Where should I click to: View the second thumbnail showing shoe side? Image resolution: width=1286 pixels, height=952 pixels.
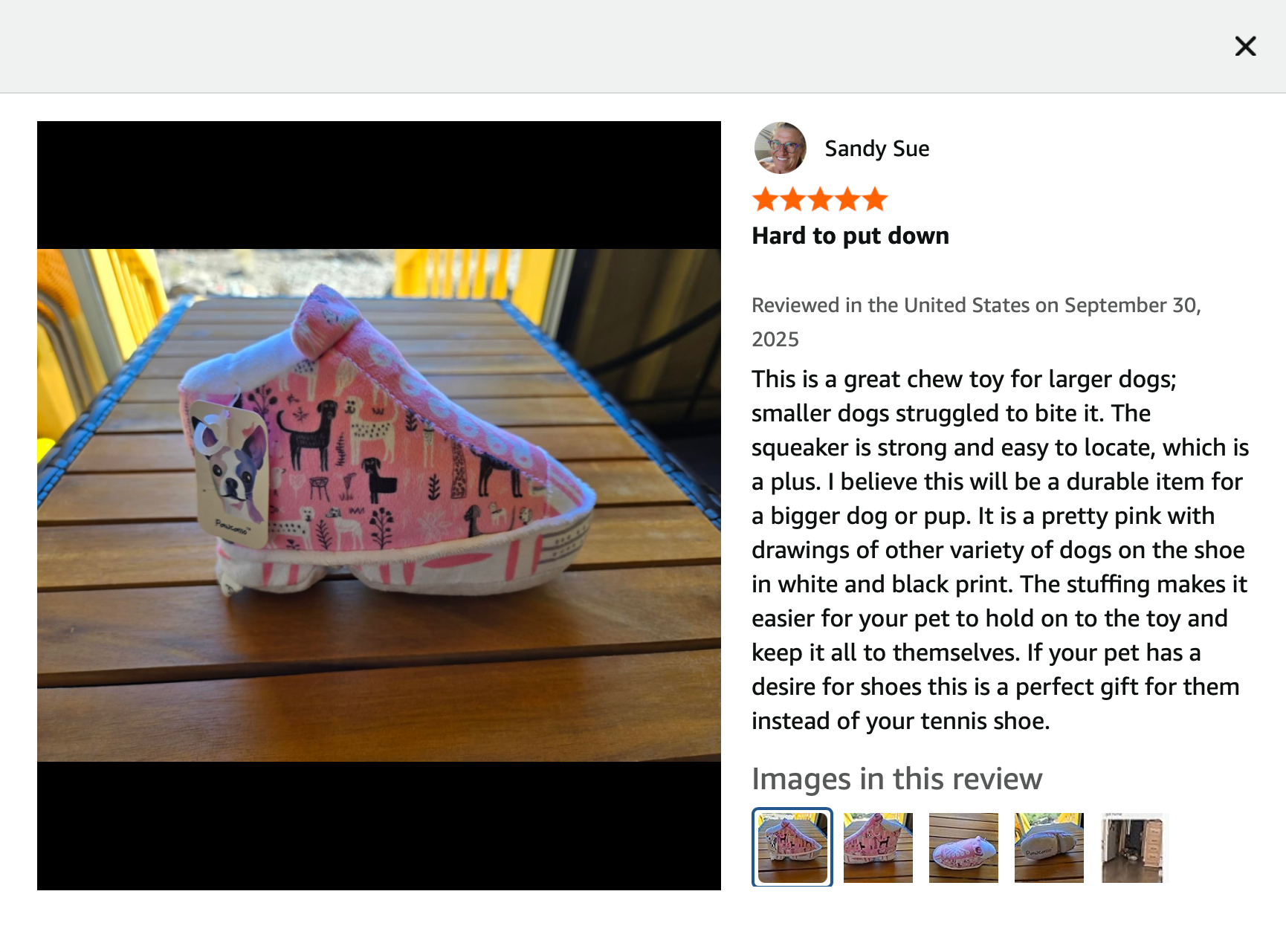click(x=878, y=847)
